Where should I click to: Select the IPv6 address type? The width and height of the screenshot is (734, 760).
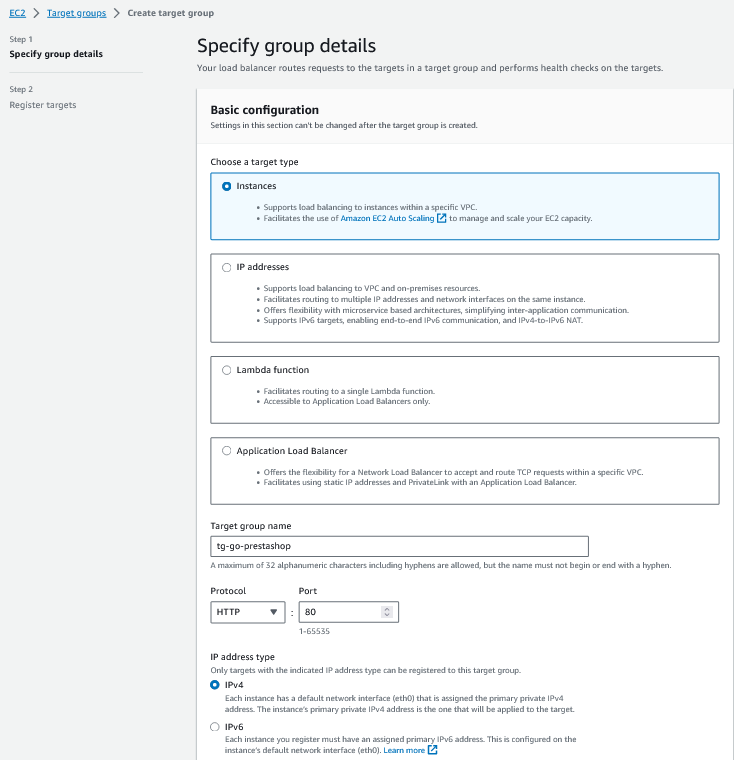point(216,727)
